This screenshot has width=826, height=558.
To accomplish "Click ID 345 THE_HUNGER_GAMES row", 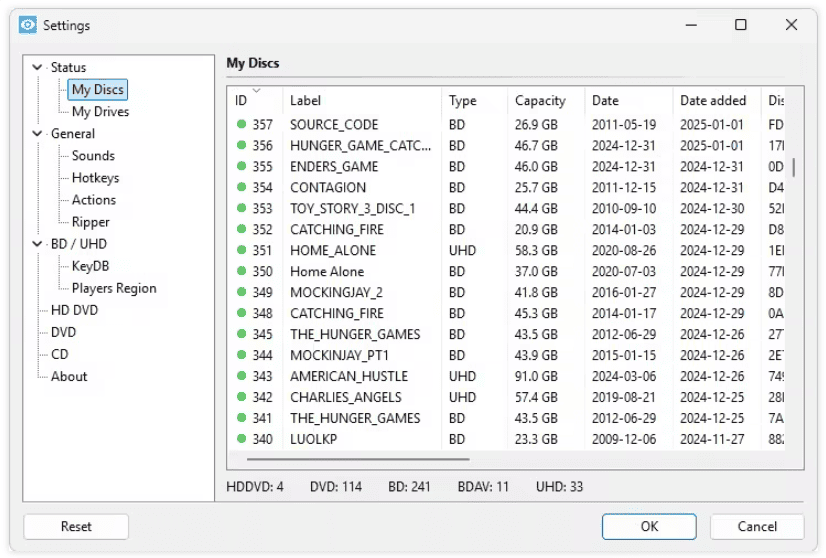I will point(506,334).
